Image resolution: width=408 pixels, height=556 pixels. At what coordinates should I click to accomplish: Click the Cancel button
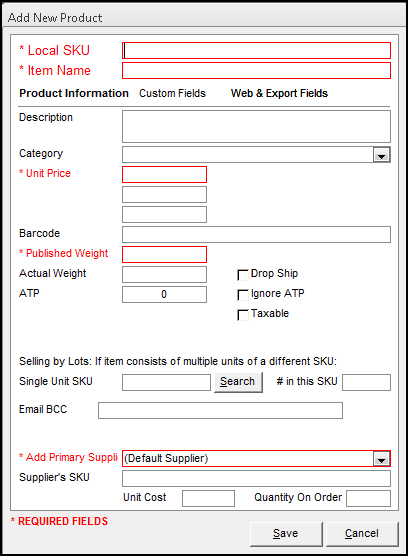click(x=362, y=534)
